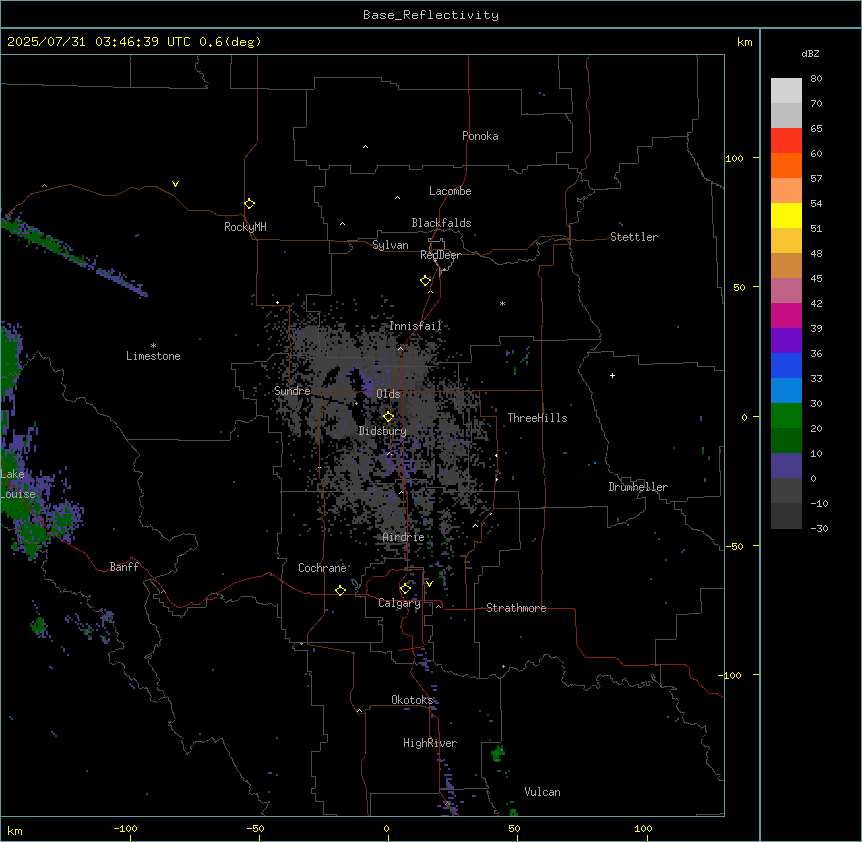Image resolution: width=862 pixels, height=842 pixels.
Task: Click the Limestone label
Action: tap(153, 356)
